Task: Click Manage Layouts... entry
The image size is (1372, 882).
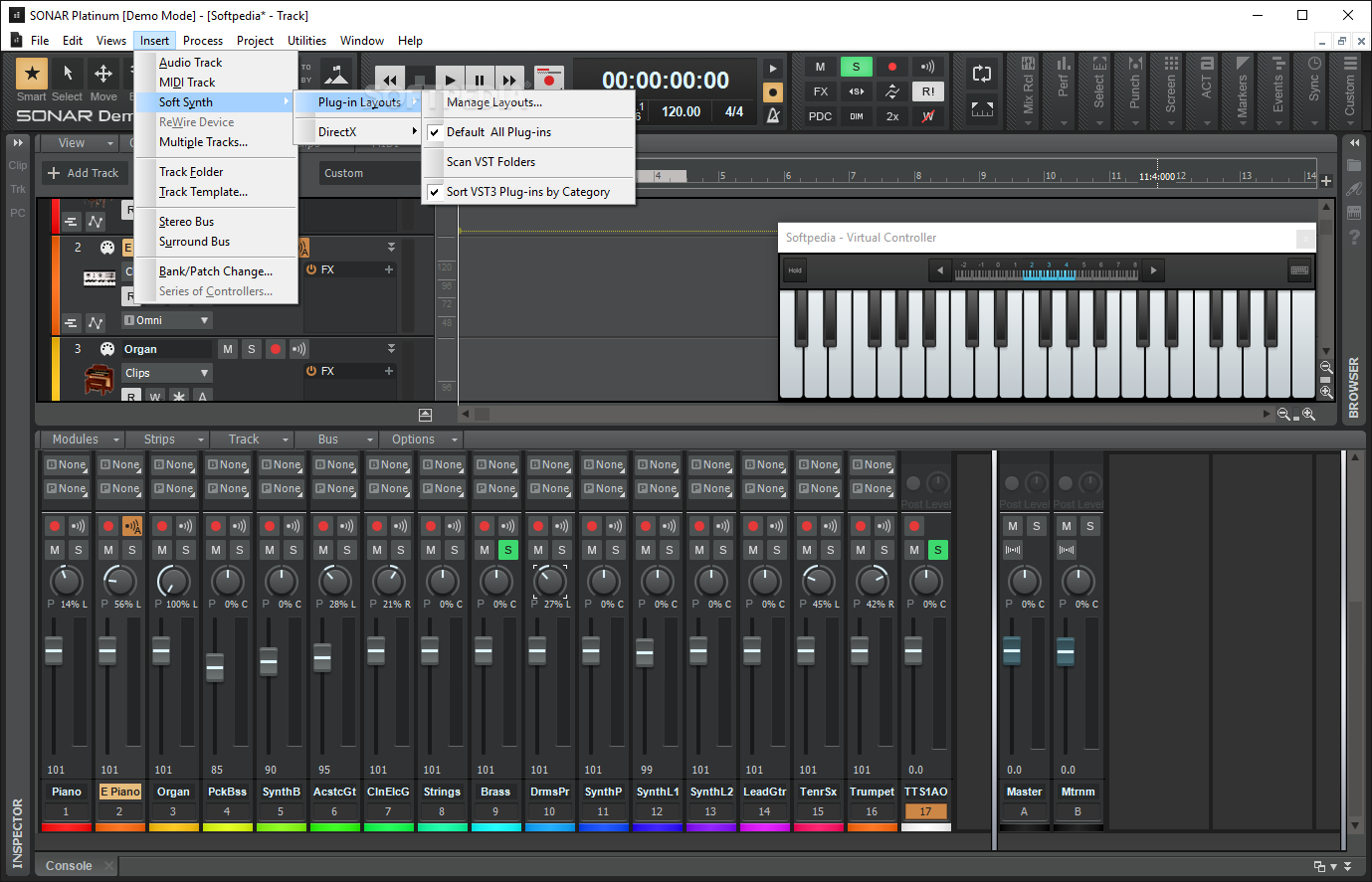Action: pyautogui.click(x=528, y=102)
